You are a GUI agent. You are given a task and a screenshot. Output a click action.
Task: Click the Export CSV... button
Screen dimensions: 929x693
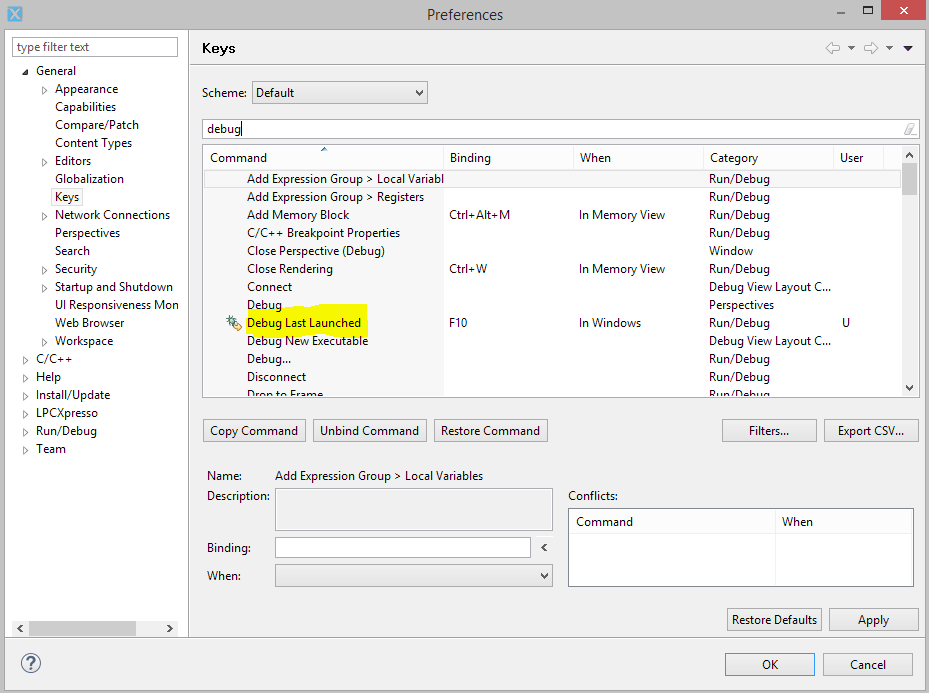871,431
